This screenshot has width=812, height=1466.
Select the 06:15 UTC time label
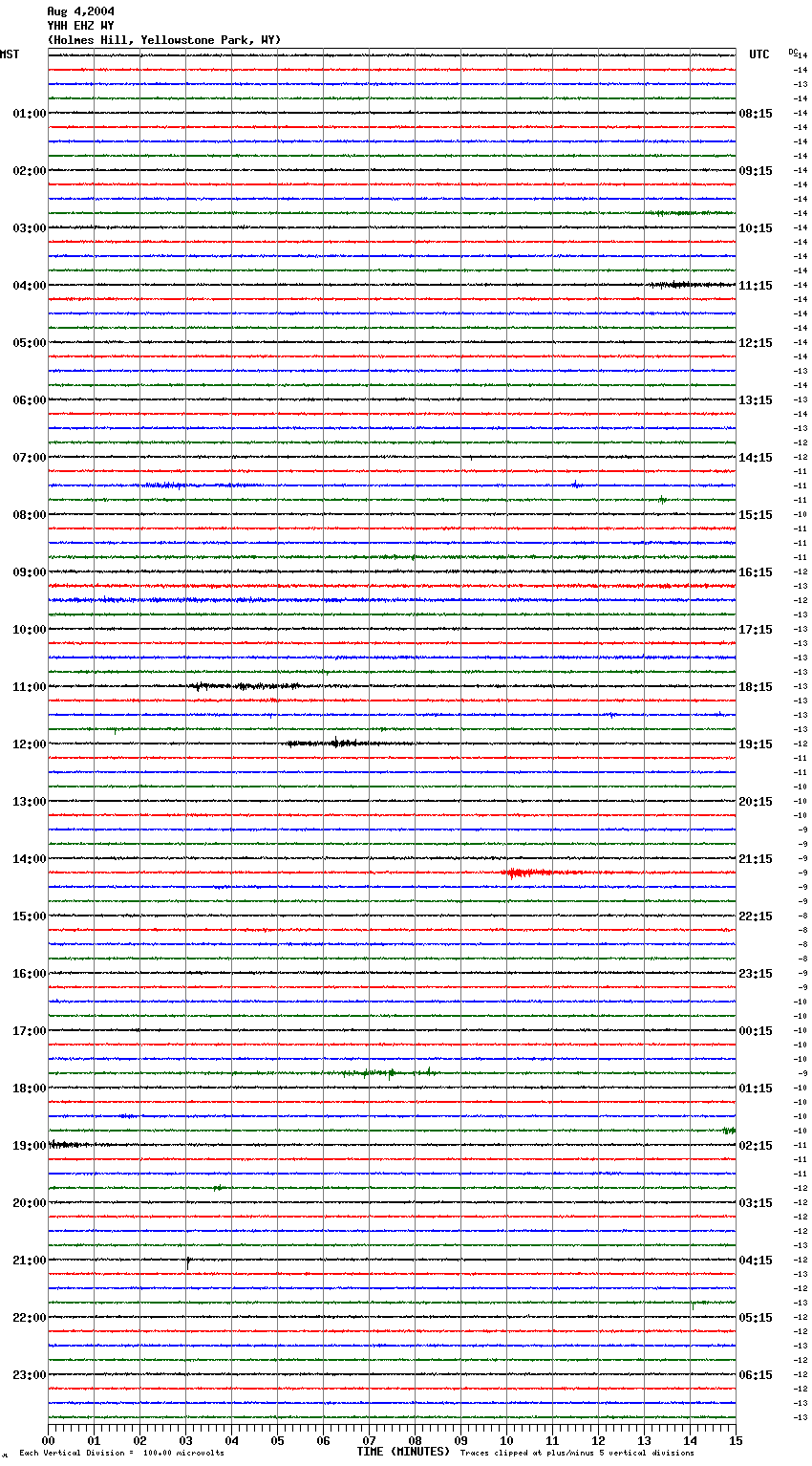tap(756, 1375)
